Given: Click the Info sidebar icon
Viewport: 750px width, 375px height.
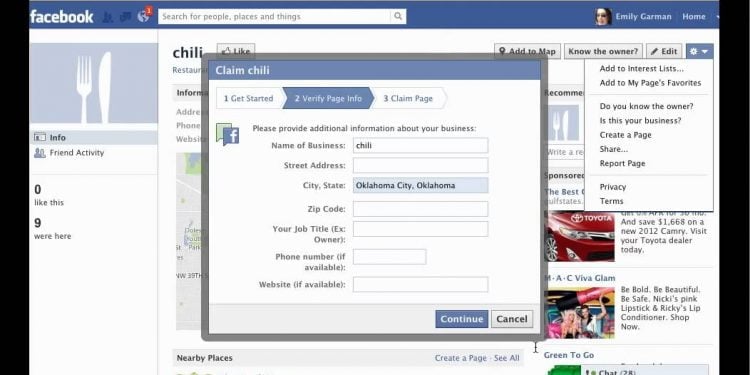Looking at the screenshot, I should tap(40, 137).
